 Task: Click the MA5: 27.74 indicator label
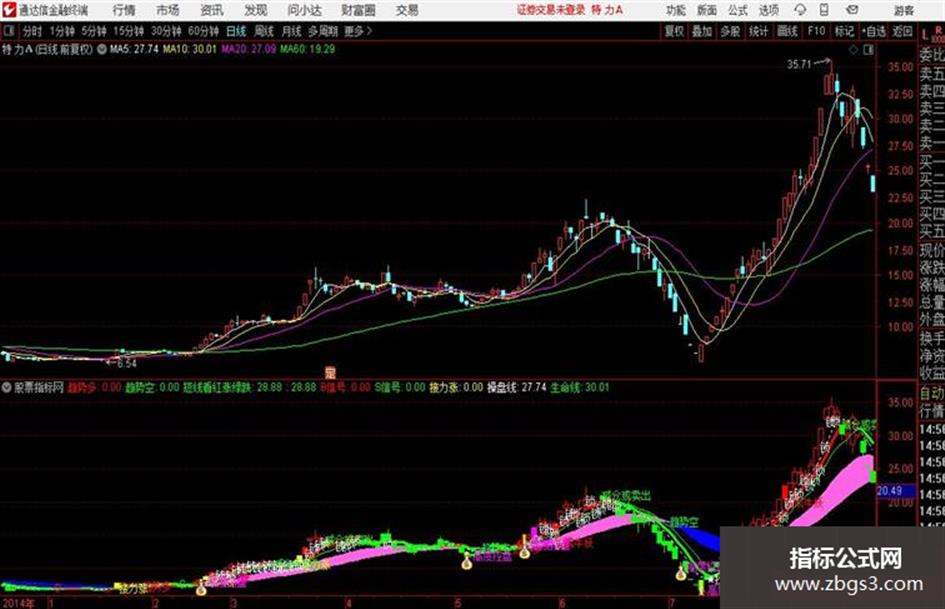tap(134, 49)
